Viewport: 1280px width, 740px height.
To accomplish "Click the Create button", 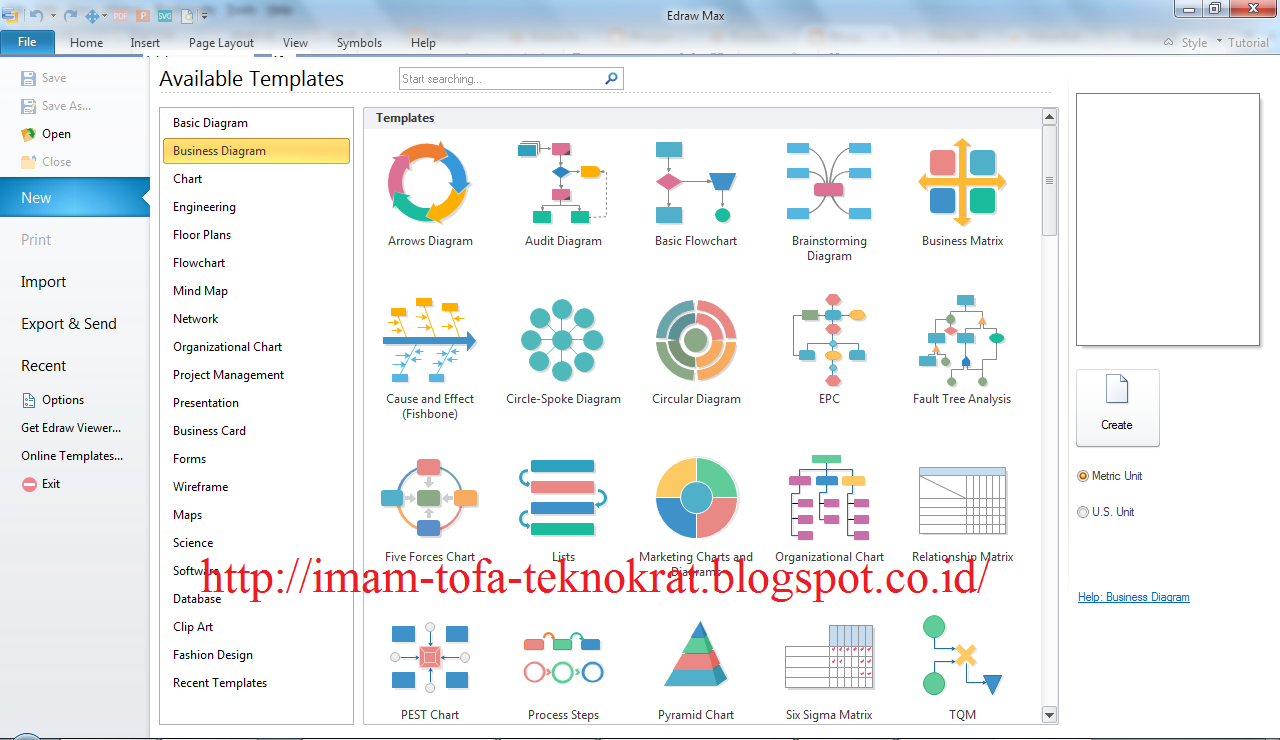I will tap(1118, 408).
